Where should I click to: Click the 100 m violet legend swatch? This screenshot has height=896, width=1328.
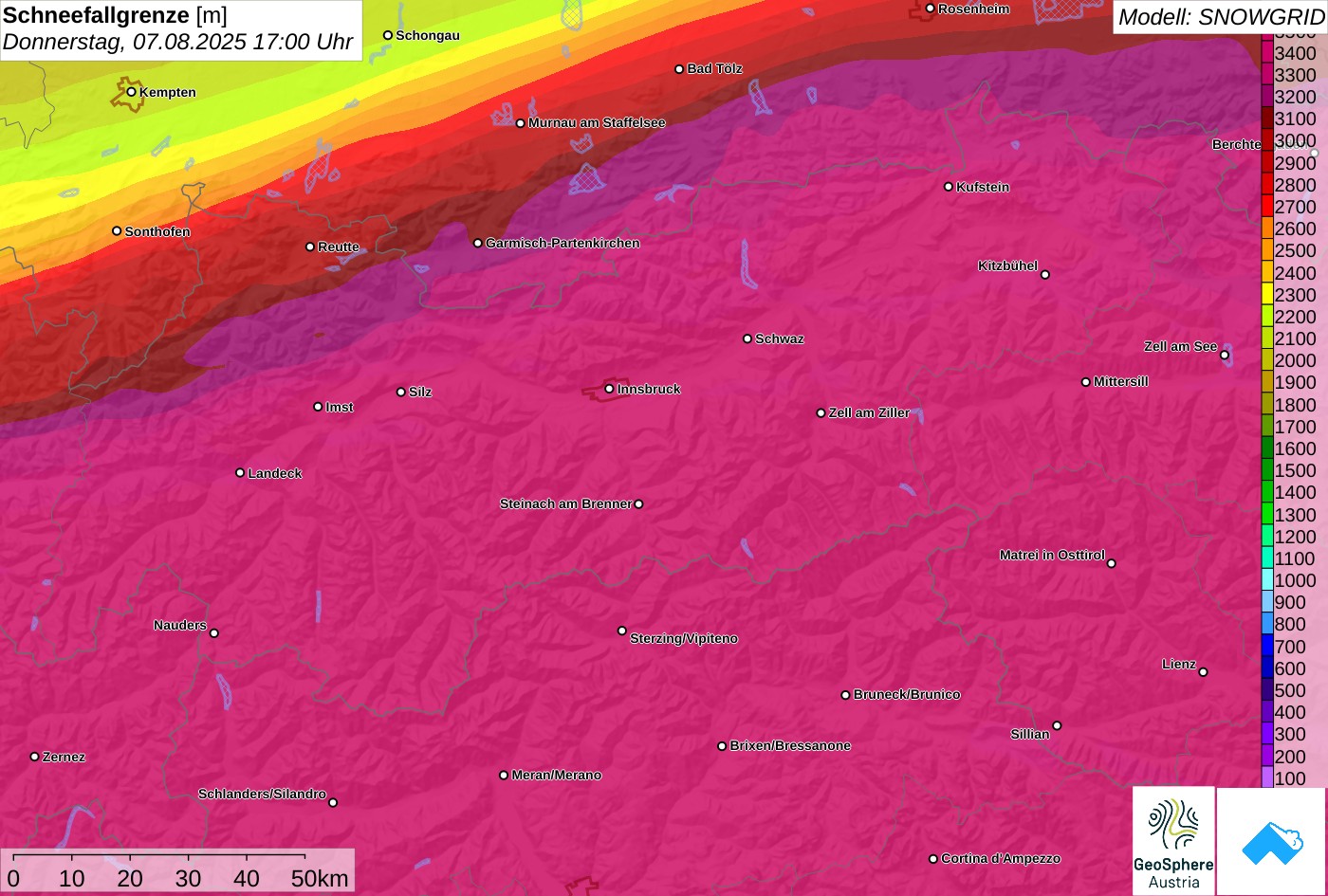[1267, 778]
